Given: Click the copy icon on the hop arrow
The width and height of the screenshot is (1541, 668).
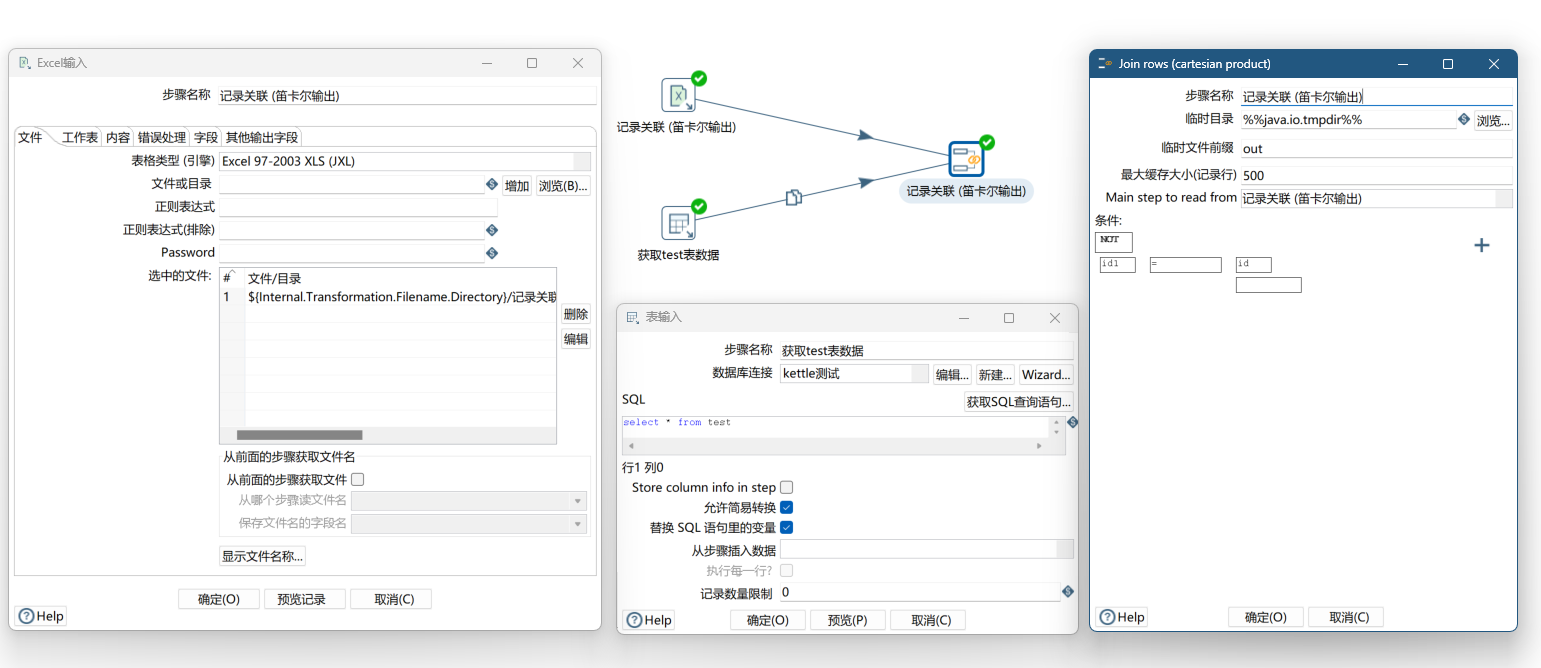Looking at the screenshot, I should (x=793, y=197).
